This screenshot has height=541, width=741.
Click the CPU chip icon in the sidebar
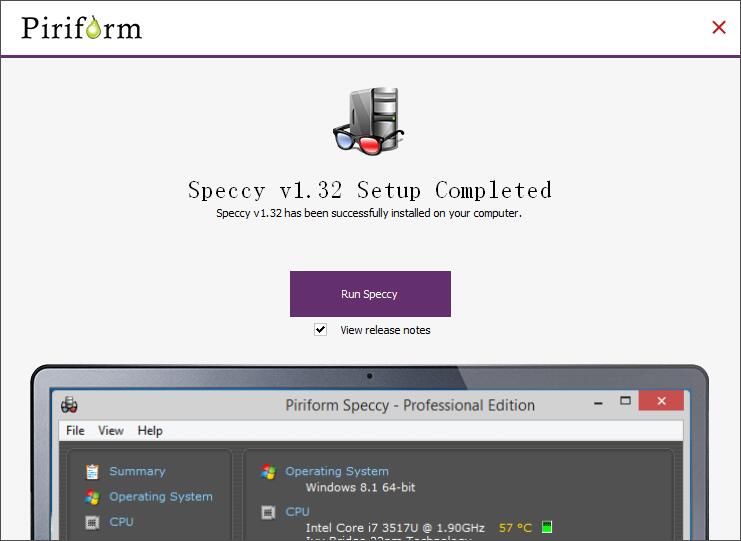tap(92, 522)
